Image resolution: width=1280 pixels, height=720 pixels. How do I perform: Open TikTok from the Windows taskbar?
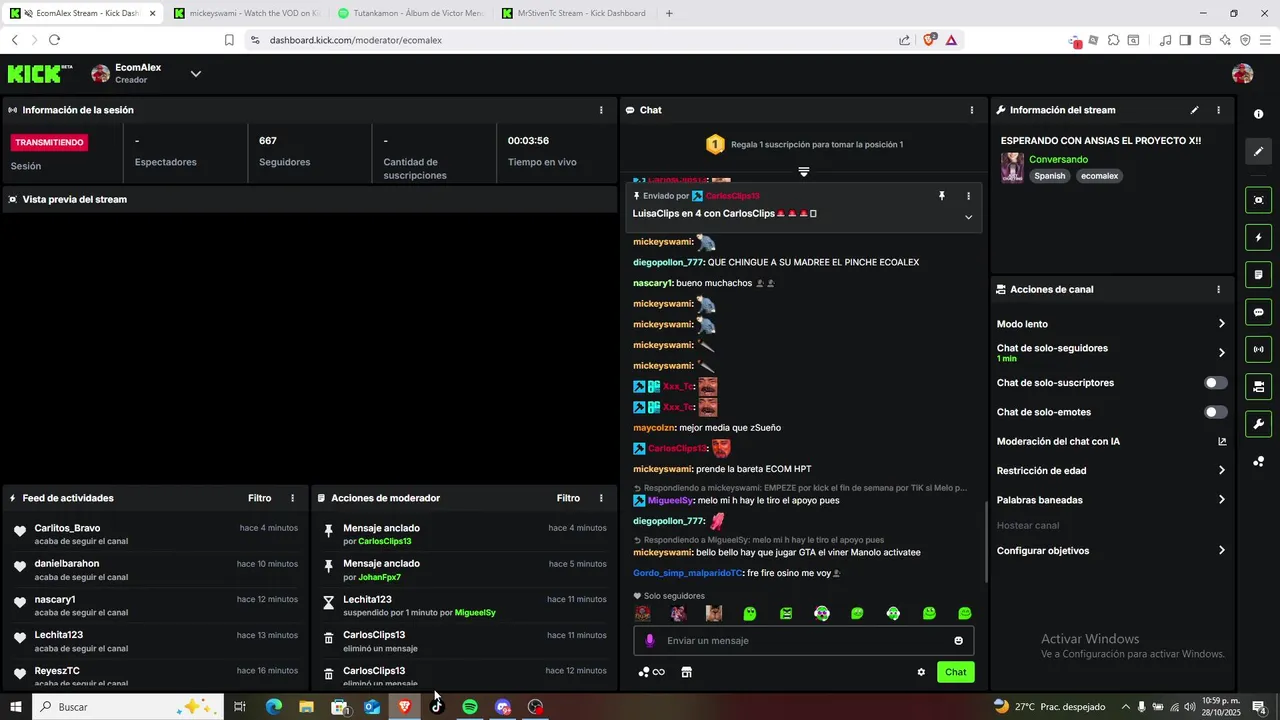[x=437, y=707]
